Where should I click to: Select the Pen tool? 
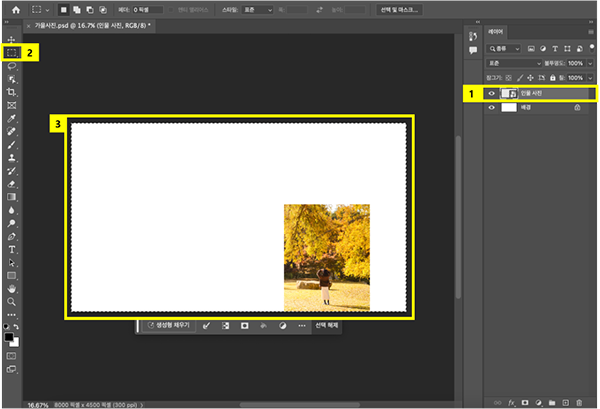tap(11, 236)
